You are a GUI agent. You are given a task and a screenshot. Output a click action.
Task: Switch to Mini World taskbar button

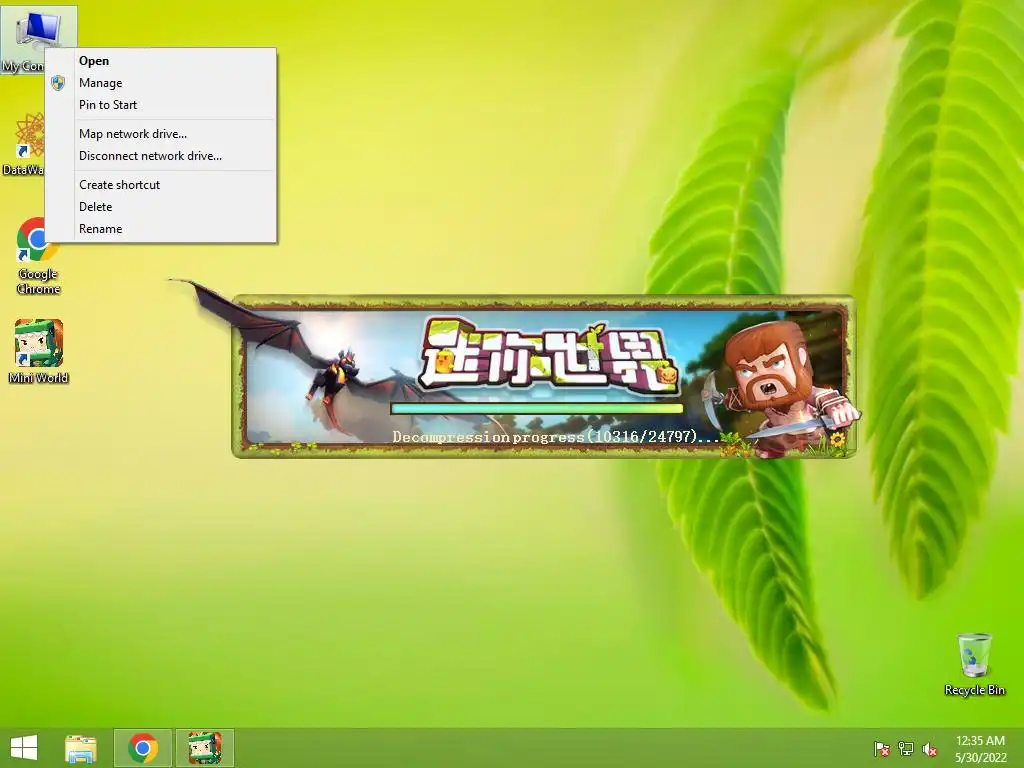click(x=204, y=748)
